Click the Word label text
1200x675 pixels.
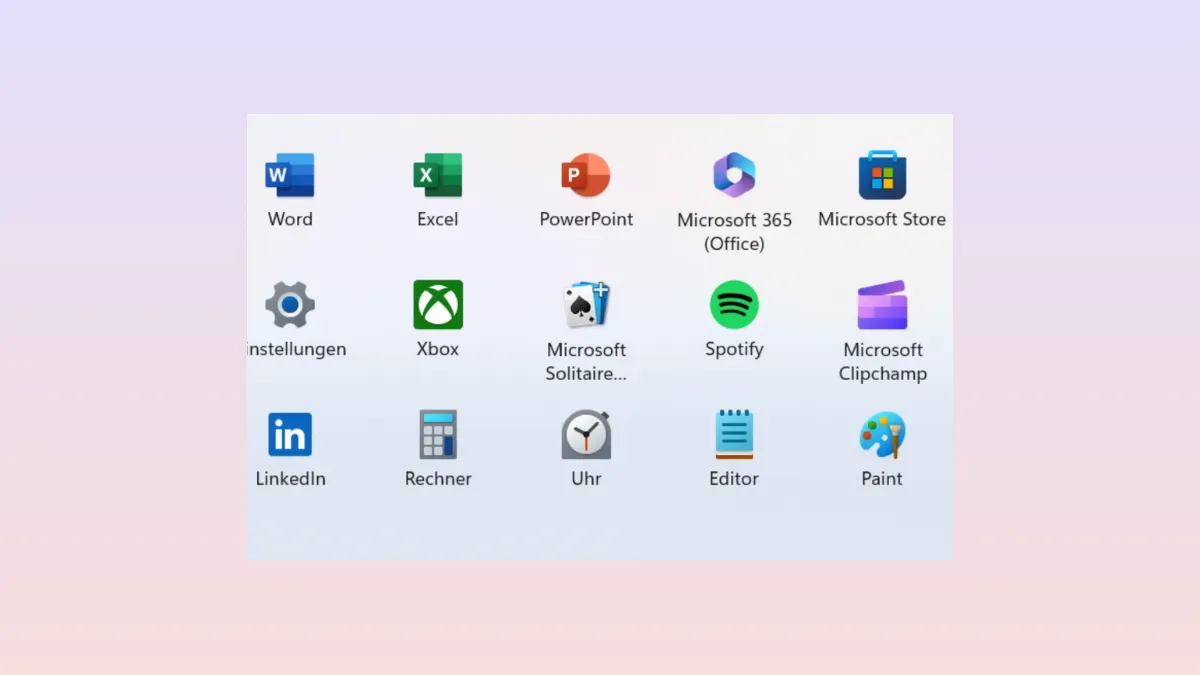tap(289, 219)
